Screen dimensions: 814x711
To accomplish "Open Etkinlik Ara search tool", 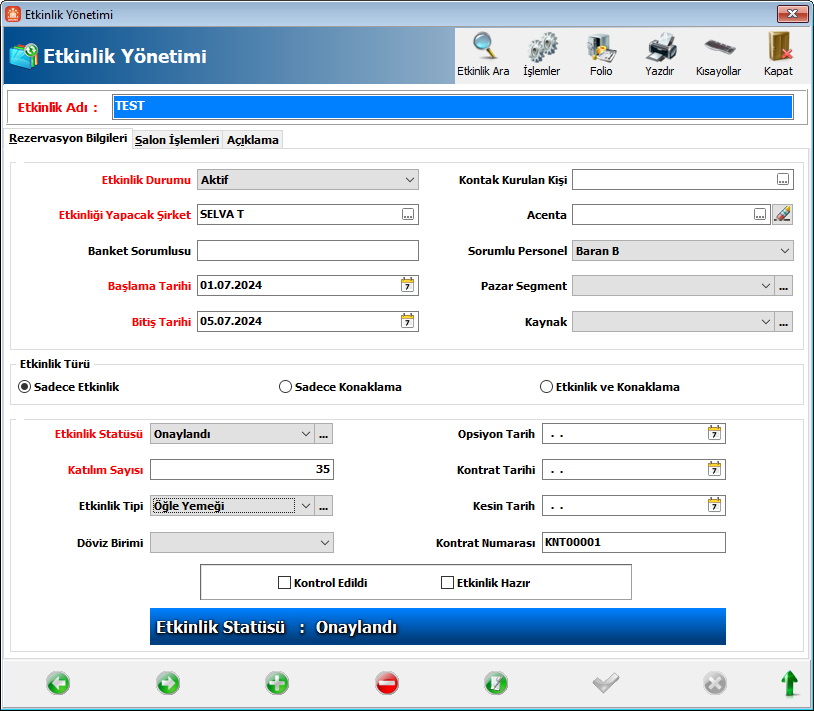I will (x=483, y=55).
